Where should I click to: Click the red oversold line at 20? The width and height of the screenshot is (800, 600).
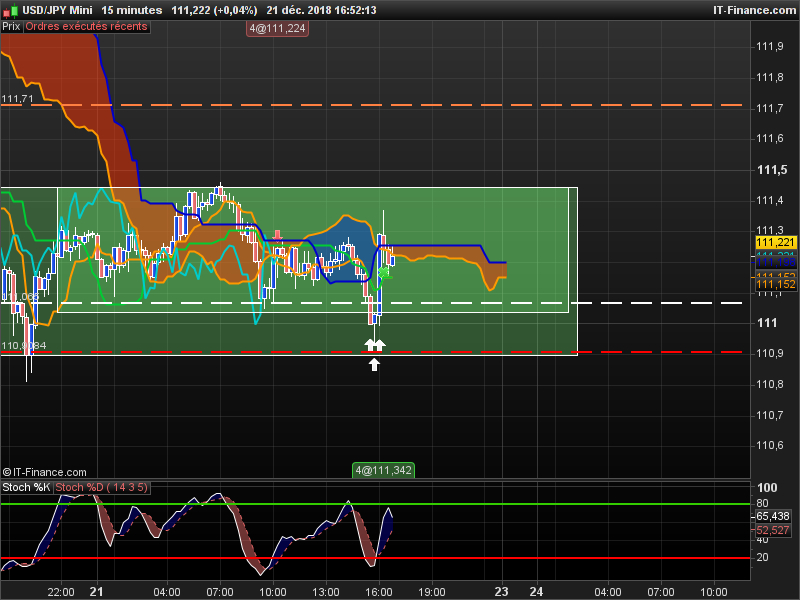click(376, 558)
